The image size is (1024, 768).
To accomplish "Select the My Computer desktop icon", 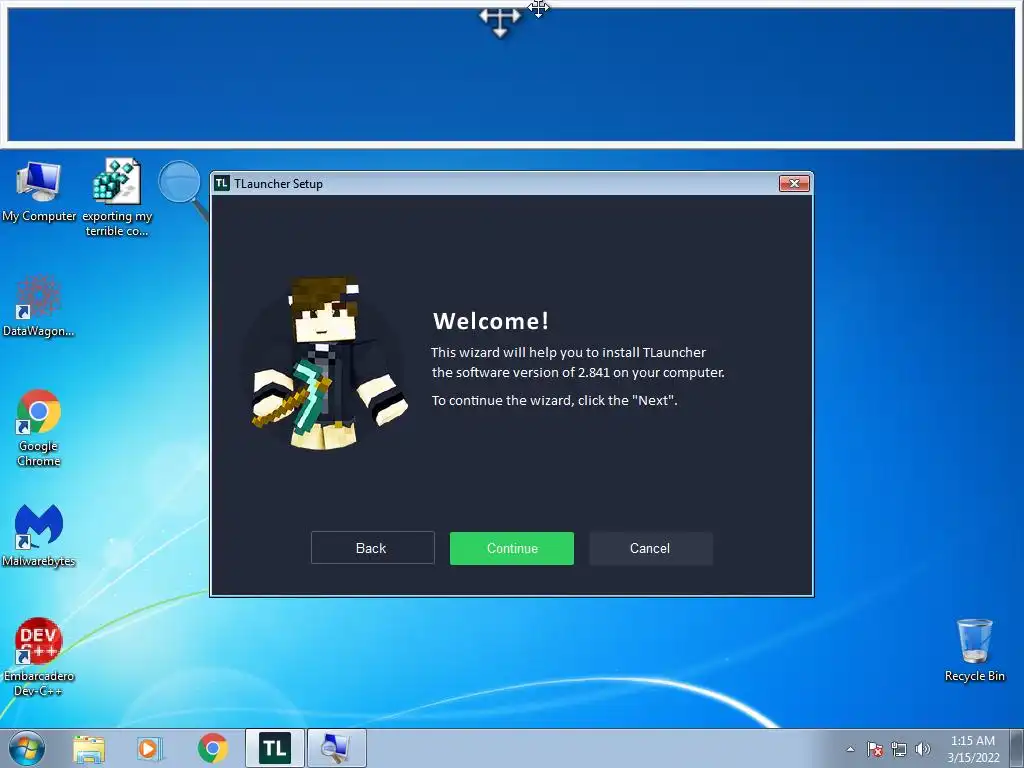I will [x=39, y=191].
